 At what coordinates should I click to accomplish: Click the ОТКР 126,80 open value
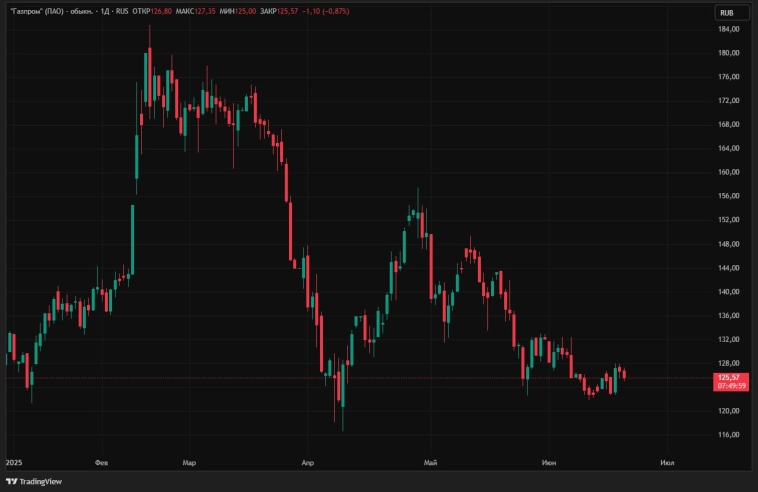point(152,11)
